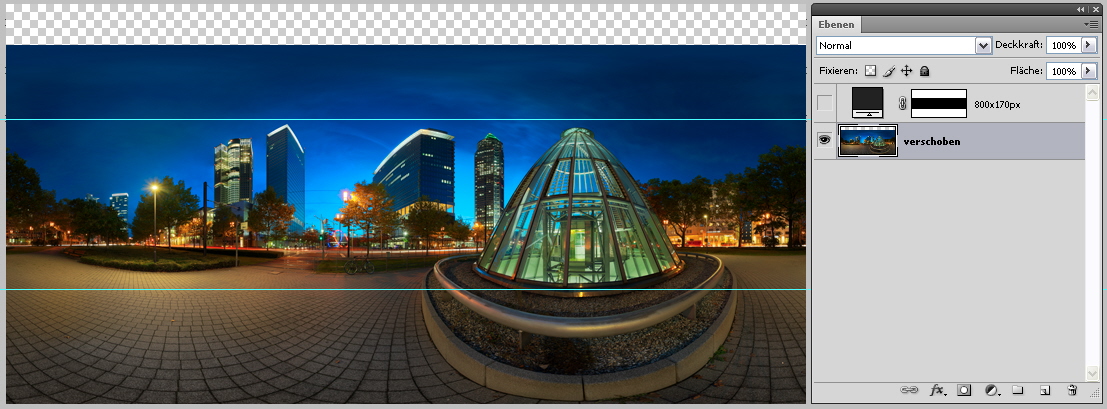Create a new layer group folder
Image resolution: width=1107 pixels, height=409 pixels.
pyautogui.click(x=1018, y=390)
